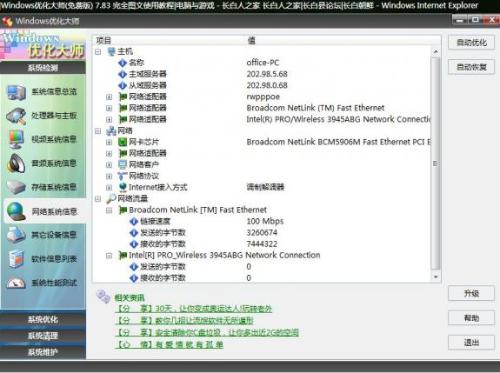
Task: Collapse the 网络 tree node
Action: [x=98, y=131]
